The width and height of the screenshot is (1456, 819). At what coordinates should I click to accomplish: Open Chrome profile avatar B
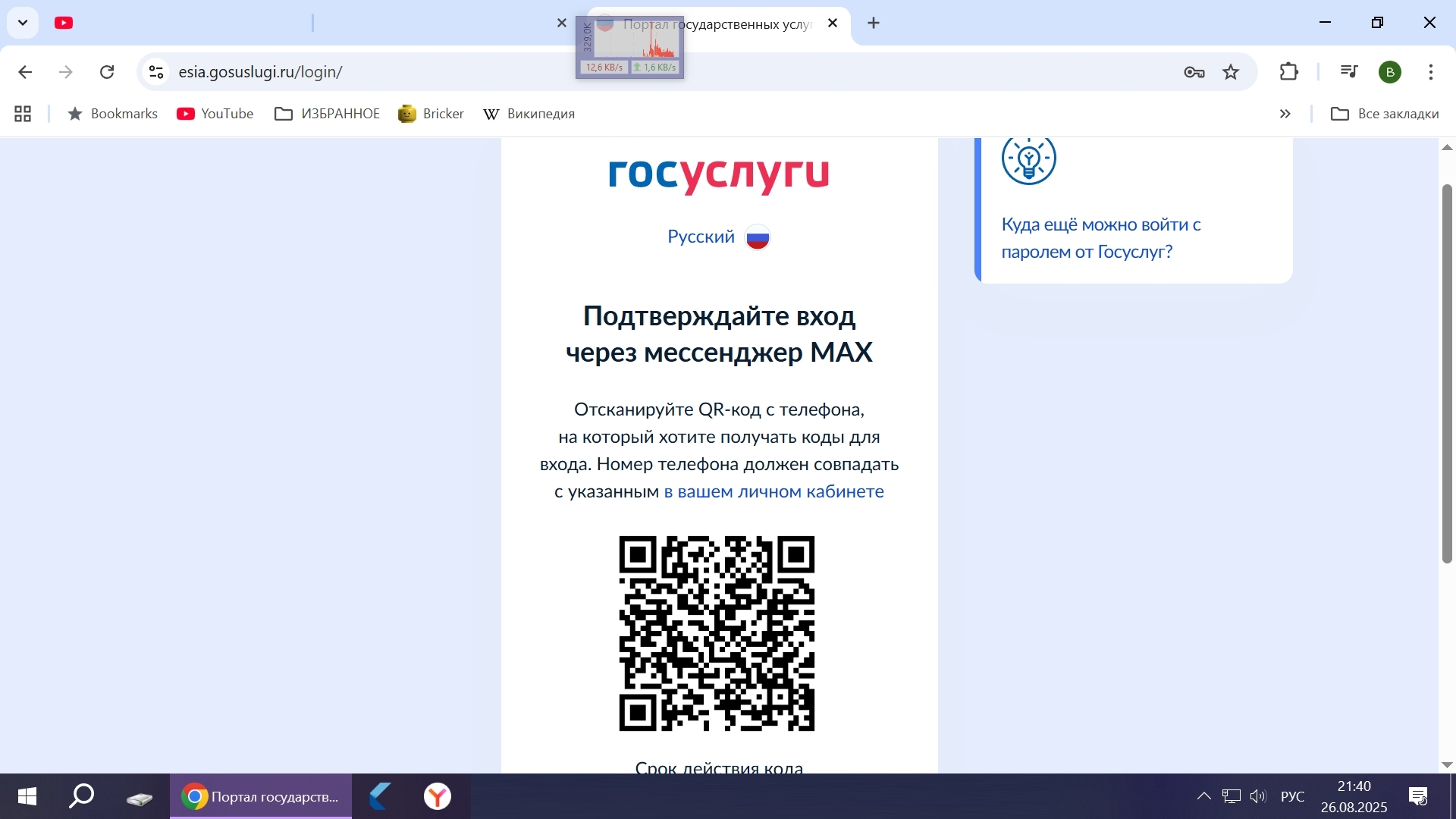click(x=1390, y=72)
